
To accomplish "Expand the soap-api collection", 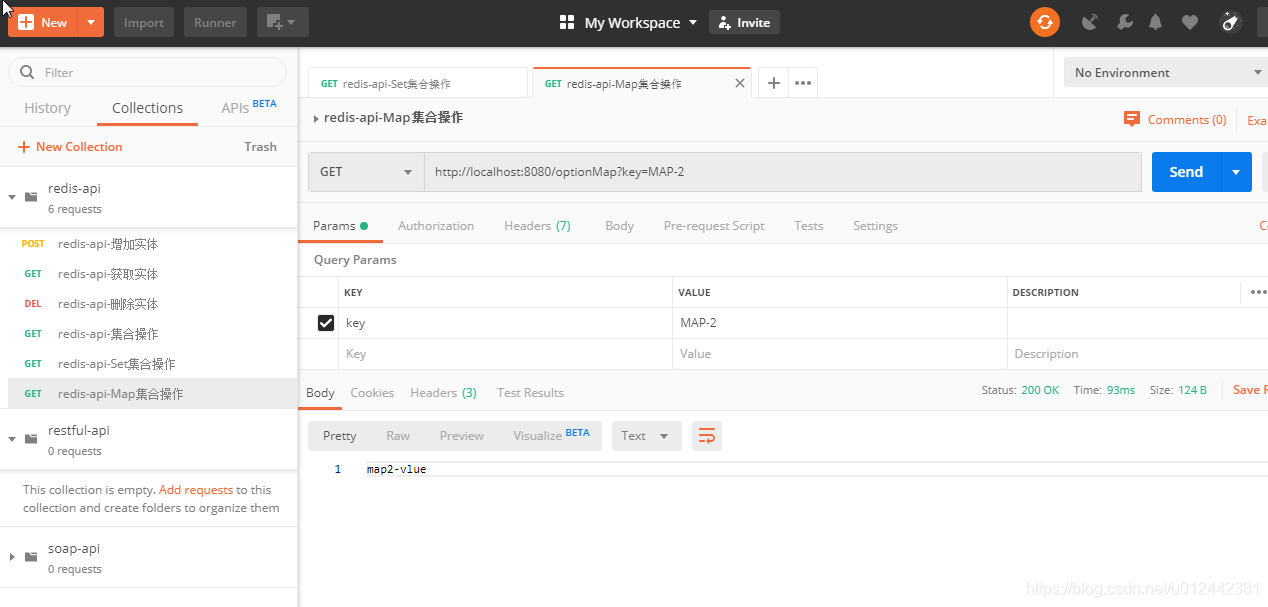I will coord(12,557).
